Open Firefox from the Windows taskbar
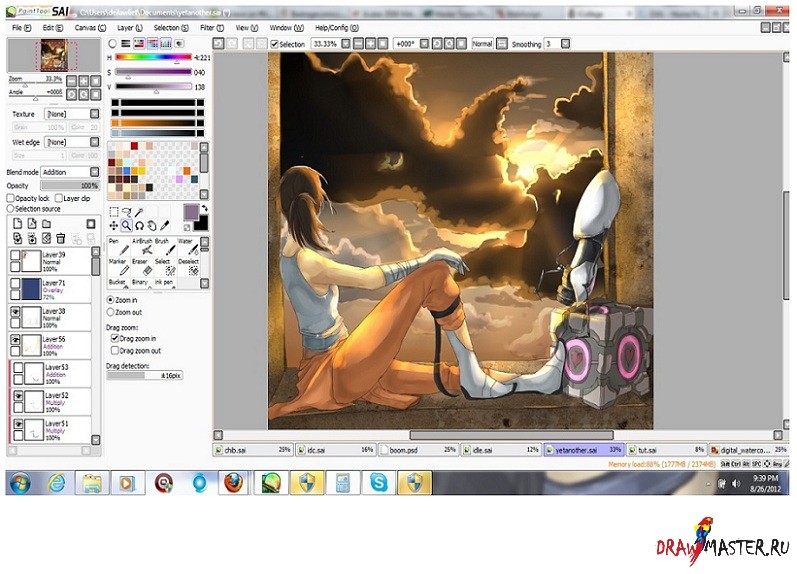Viewport: 797px width, 574px height. 233,482
